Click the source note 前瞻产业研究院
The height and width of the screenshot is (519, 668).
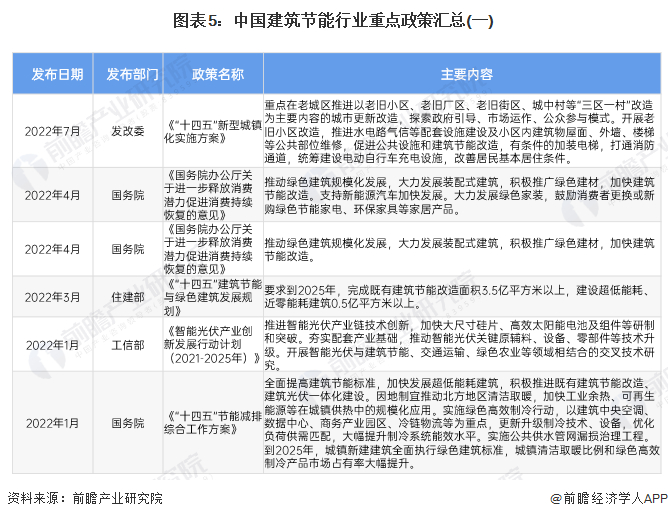point(118,498)
